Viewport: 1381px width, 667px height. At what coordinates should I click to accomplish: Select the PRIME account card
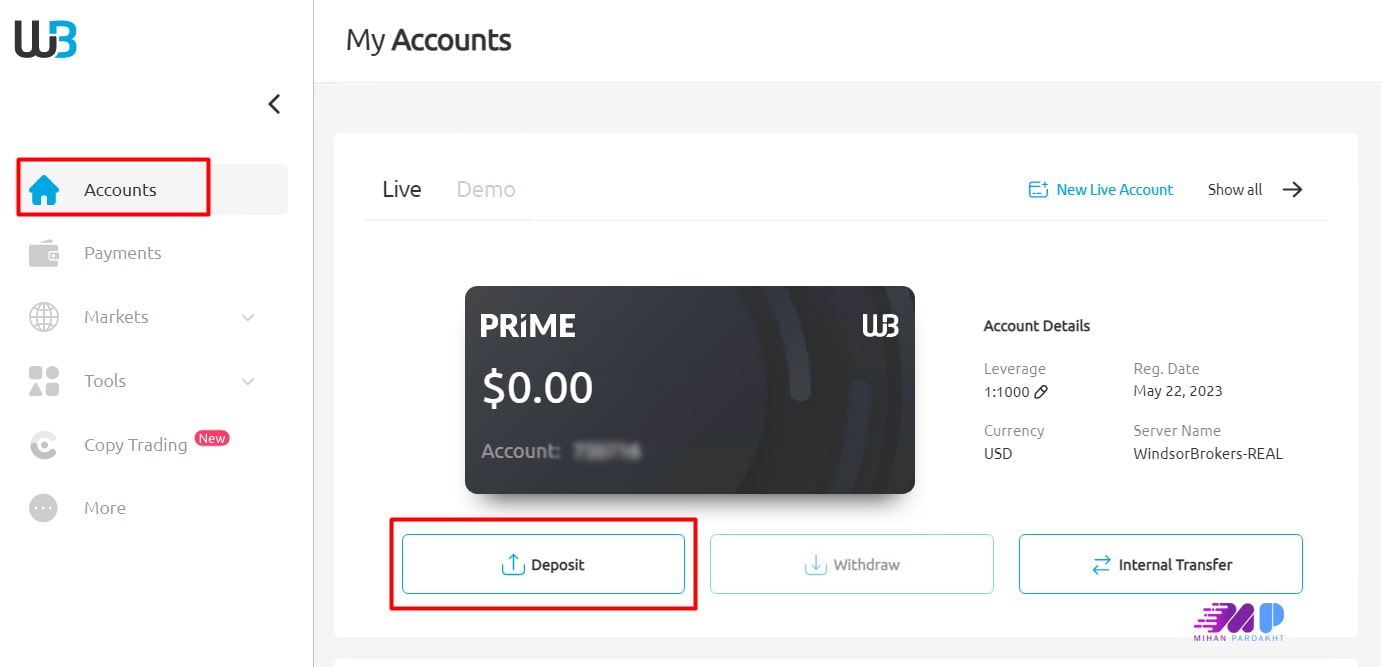(x=689, y=390)
